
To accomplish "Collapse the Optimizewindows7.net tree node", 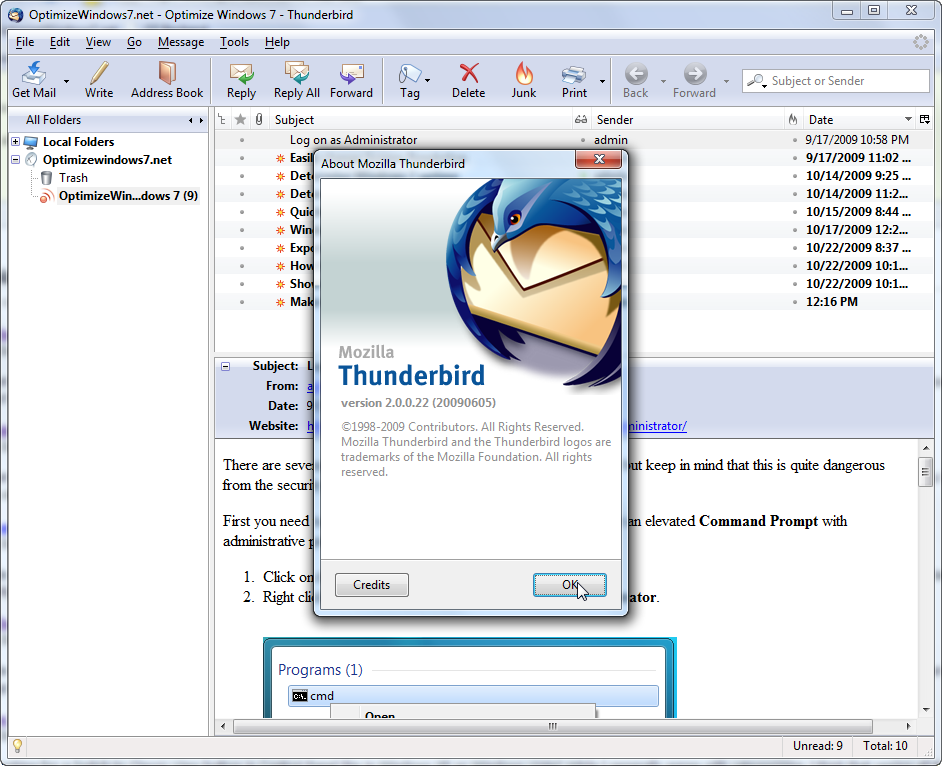I will tap(16, 160).
